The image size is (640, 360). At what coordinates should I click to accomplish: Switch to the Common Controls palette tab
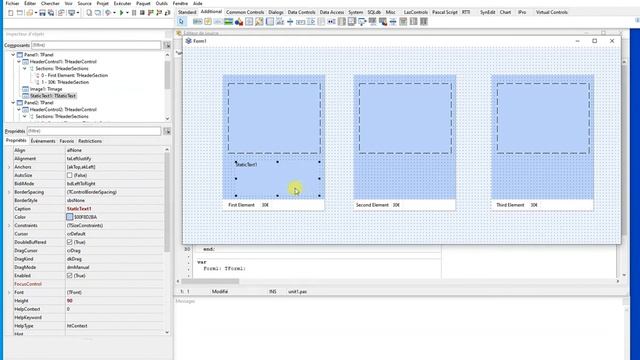pos(245,12)
